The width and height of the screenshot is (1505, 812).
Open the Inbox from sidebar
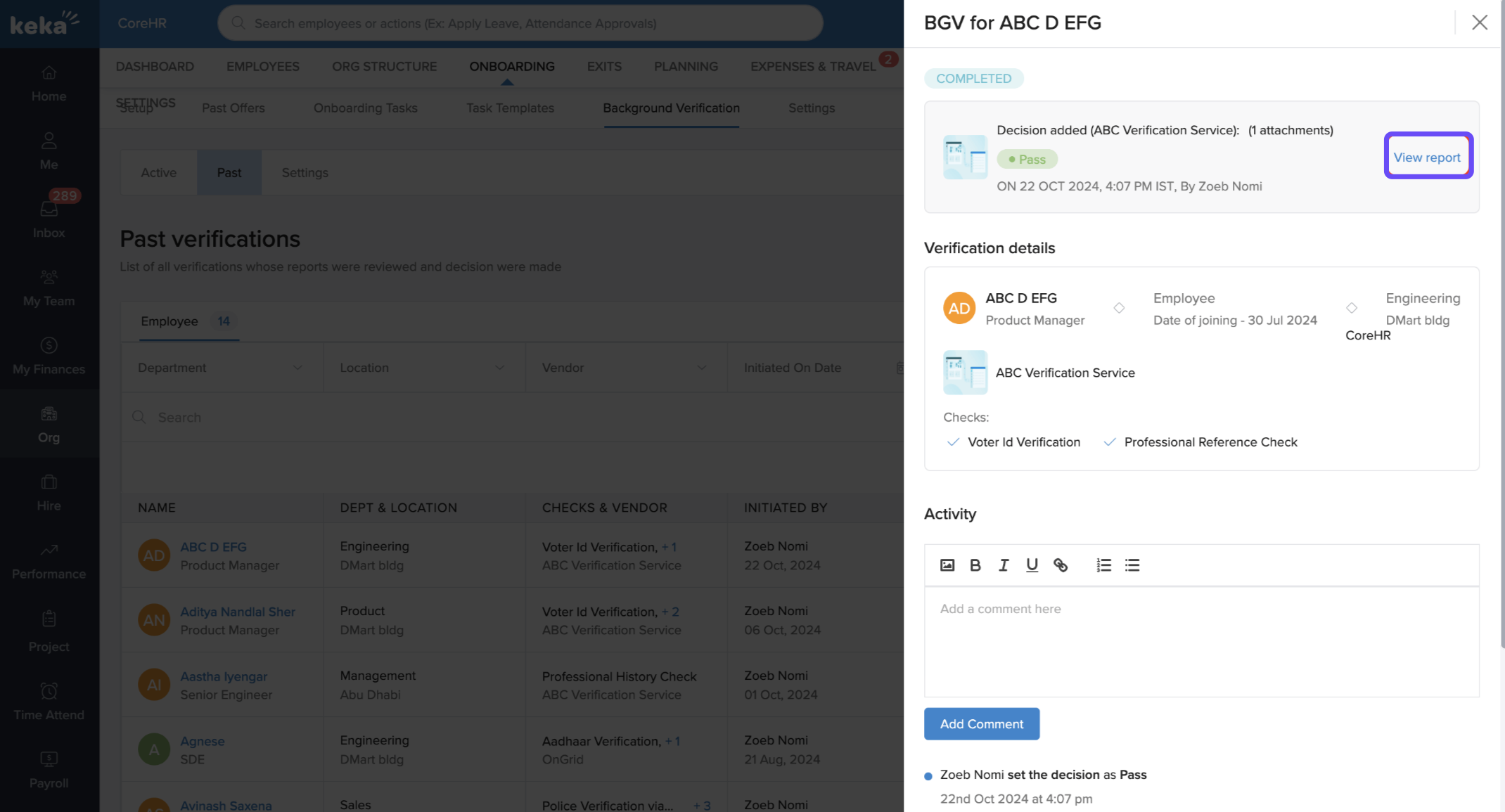coord(49,217)
